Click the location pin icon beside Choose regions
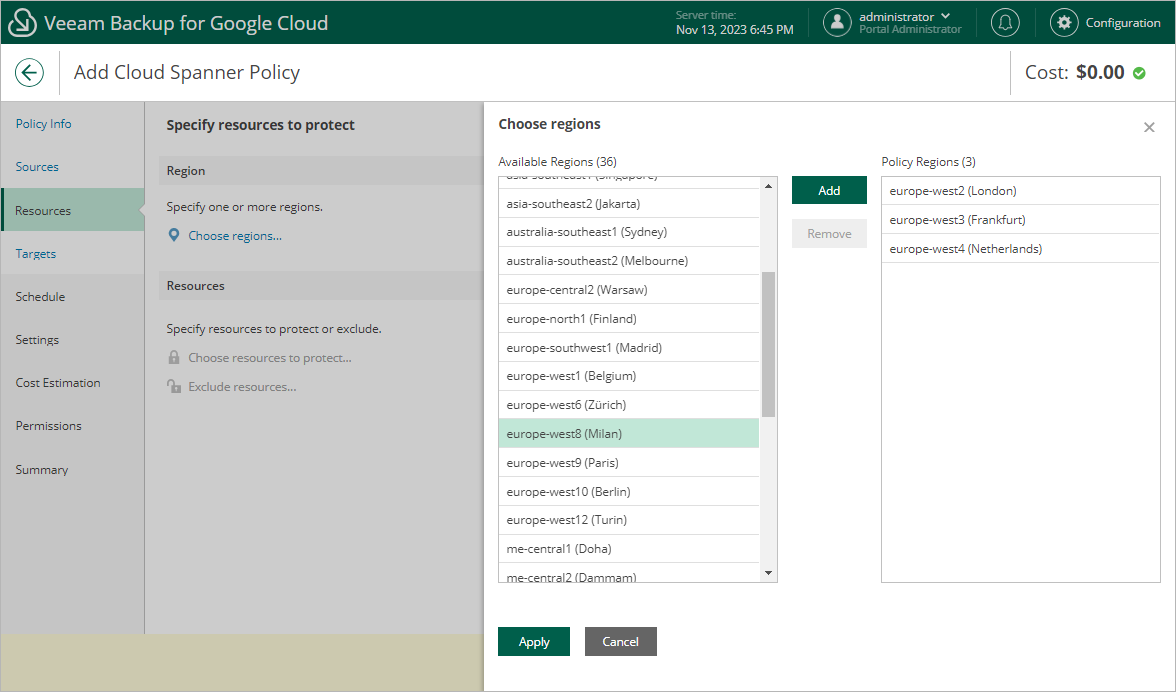This screenshot has width=1176, height=692. click(174, 236)
